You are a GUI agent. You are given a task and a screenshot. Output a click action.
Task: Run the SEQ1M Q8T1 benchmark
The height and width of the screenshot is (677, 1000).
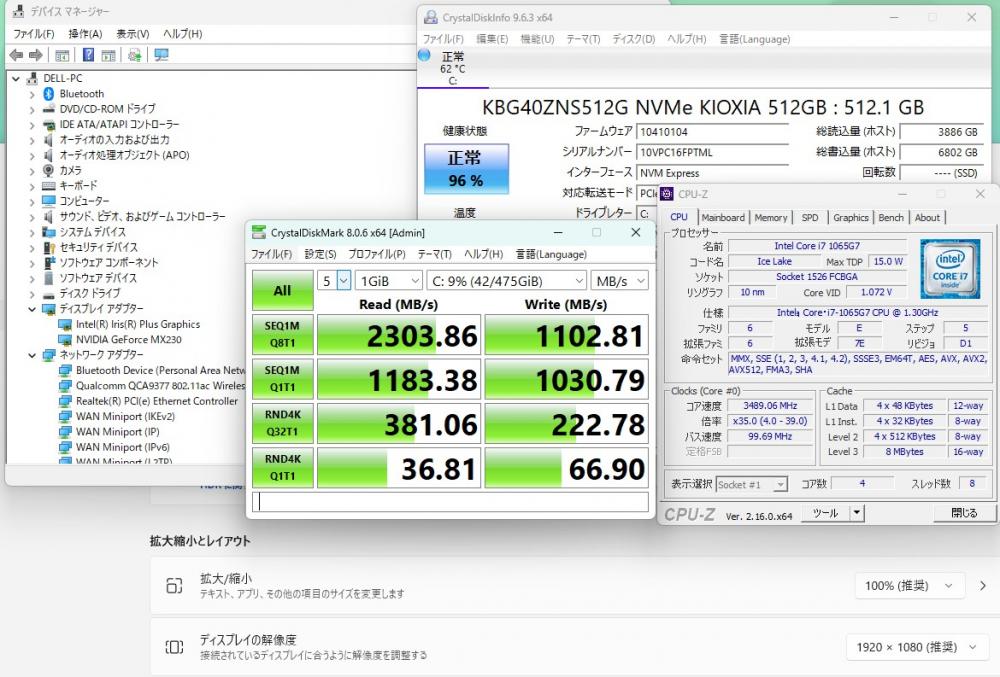(283, 335)
